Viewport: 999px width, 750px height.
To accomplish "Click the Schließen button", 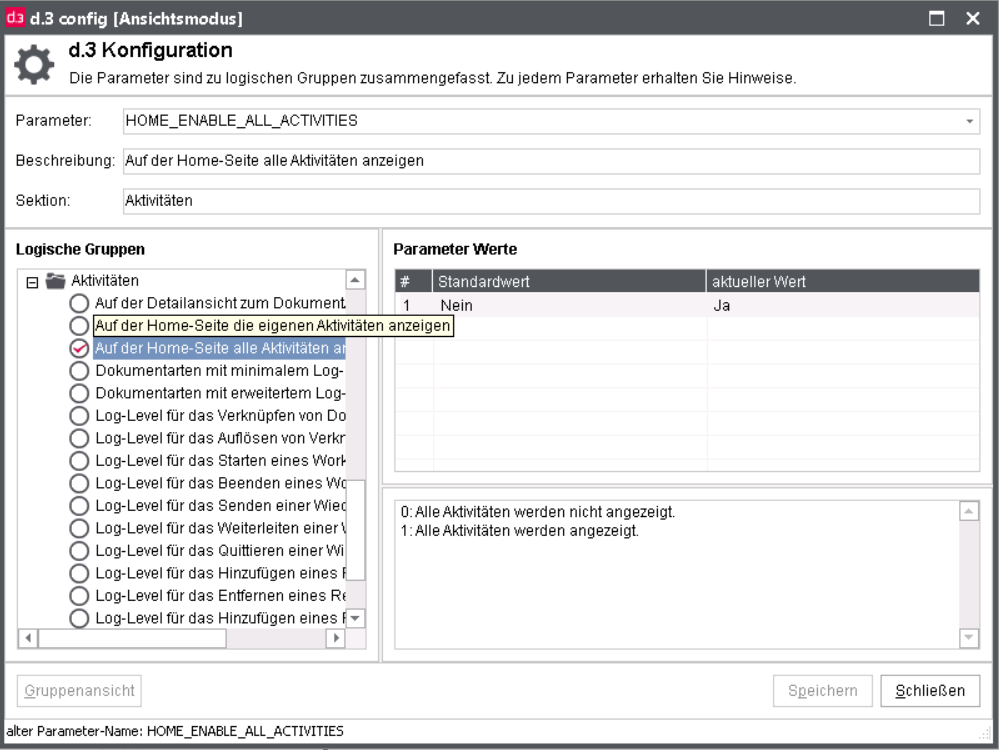I will tap(930, 691).
